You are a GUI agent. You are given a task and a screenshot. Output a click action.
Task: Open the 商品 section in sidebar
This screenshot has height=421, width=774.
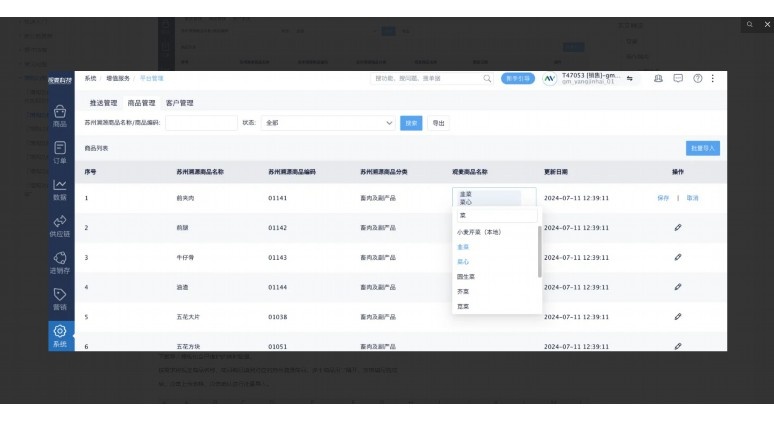point(60,116)
